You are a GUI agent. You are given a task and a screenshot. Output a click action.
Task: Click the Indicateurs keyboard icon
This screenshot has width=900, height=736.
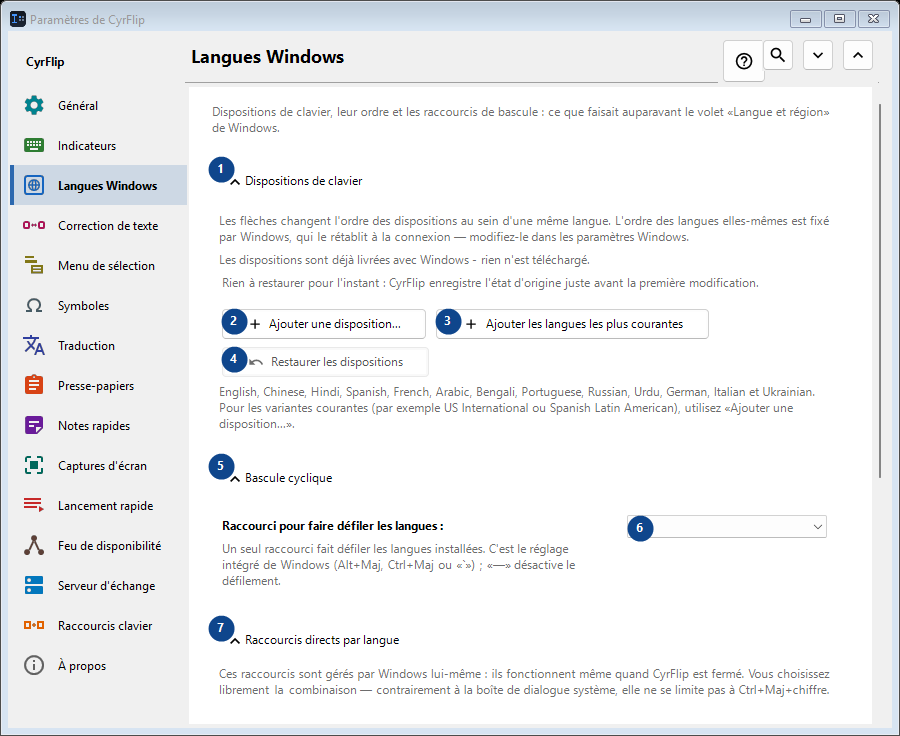click(x=34, y=145)
